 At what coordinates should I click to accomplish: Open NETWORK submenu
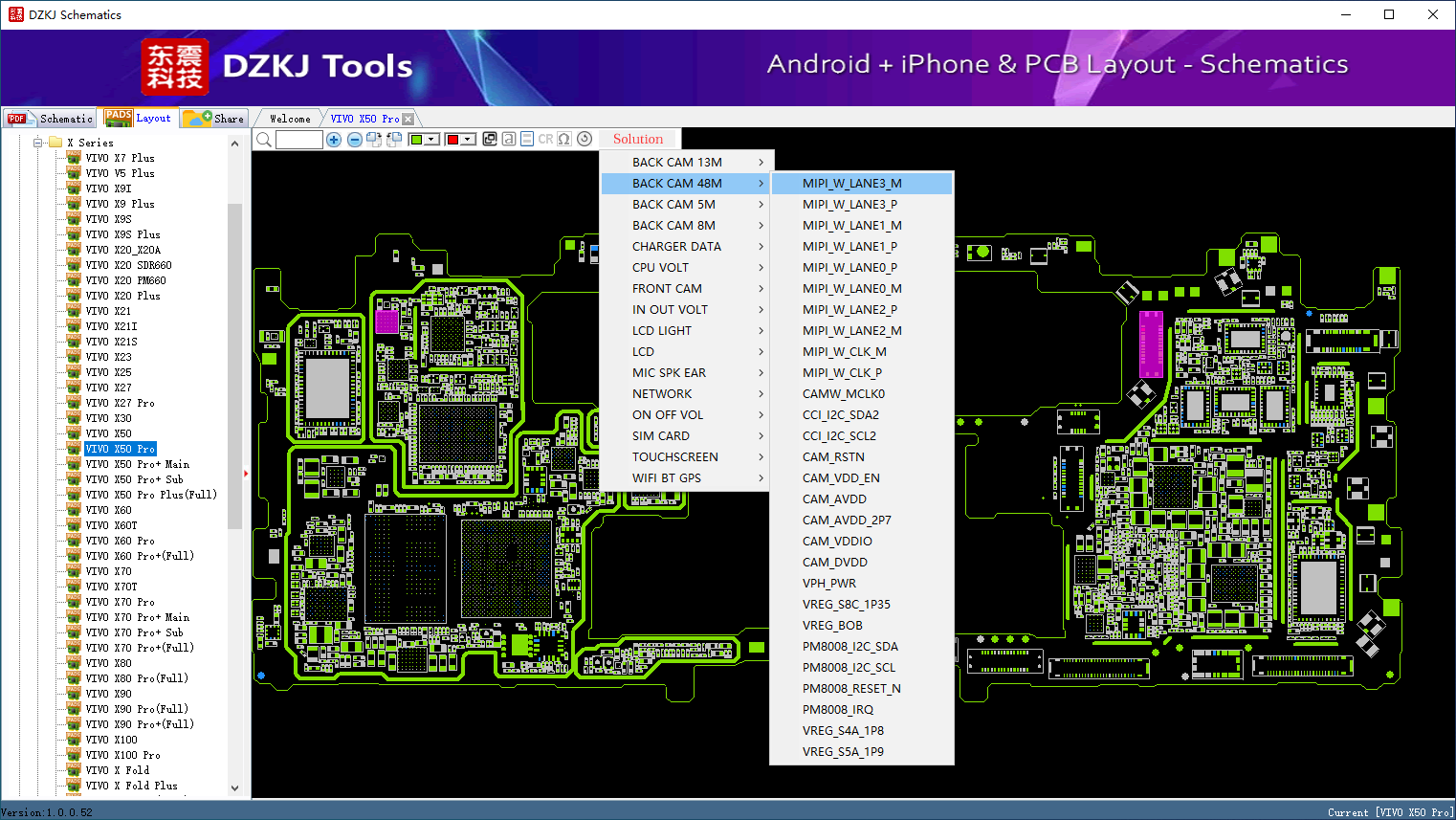[x=686, y=394]
